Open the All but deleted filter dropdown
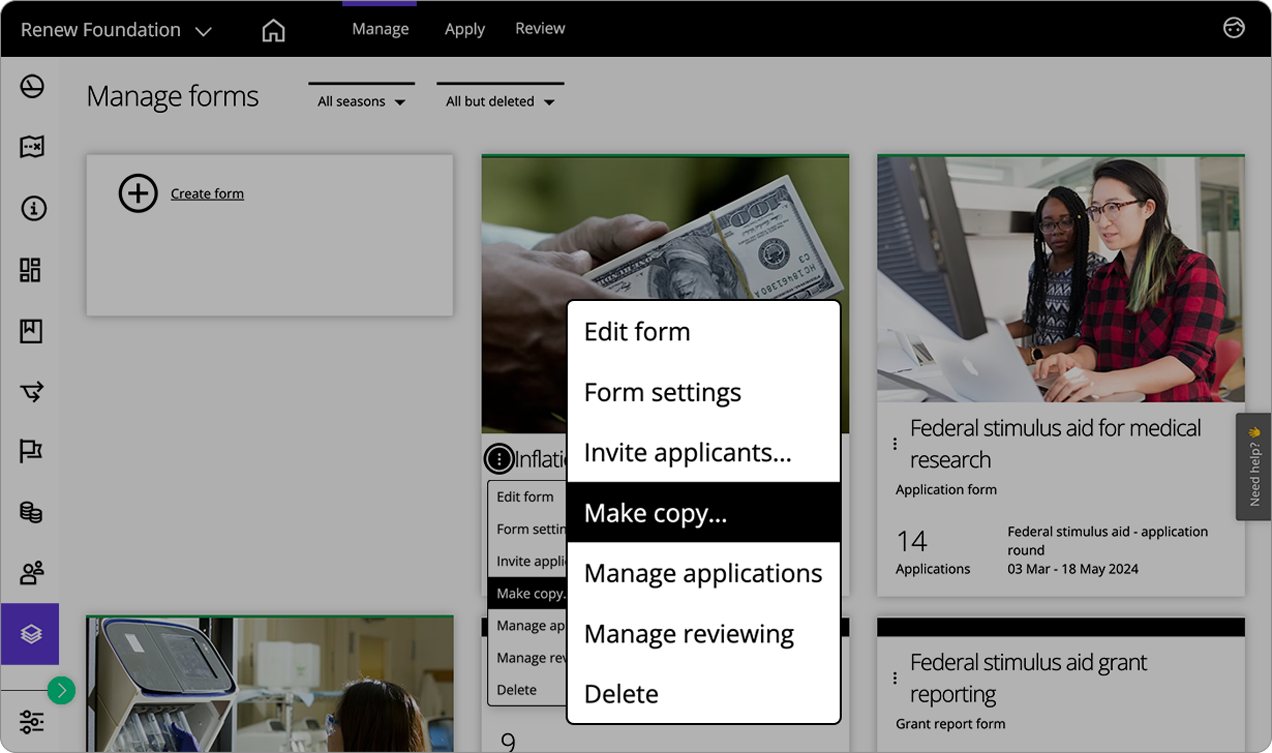This screenshot has height=753, width=1272. pos(499,100)
